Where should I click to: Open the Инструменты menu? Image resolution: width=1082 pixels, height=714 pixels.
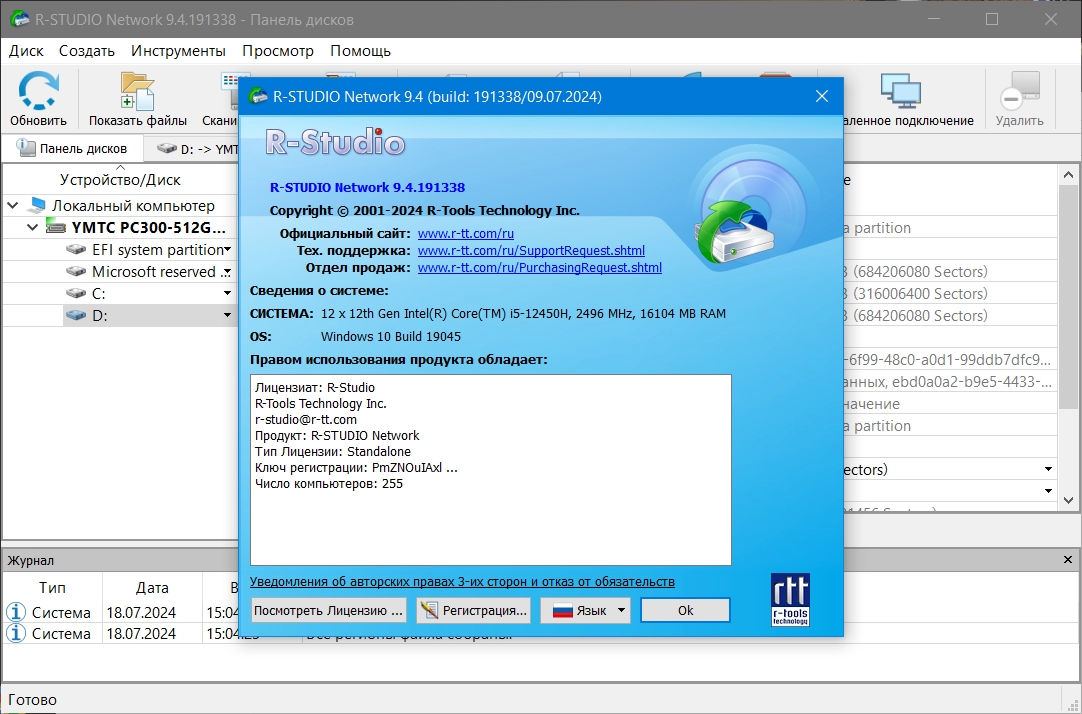pyautogui.click(x=178, y=51)
